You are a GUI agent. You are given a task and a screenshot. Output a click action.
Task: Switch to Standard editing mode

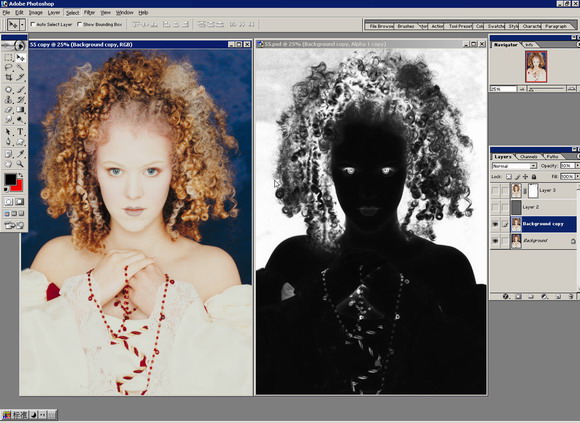[x=8, y=202]
